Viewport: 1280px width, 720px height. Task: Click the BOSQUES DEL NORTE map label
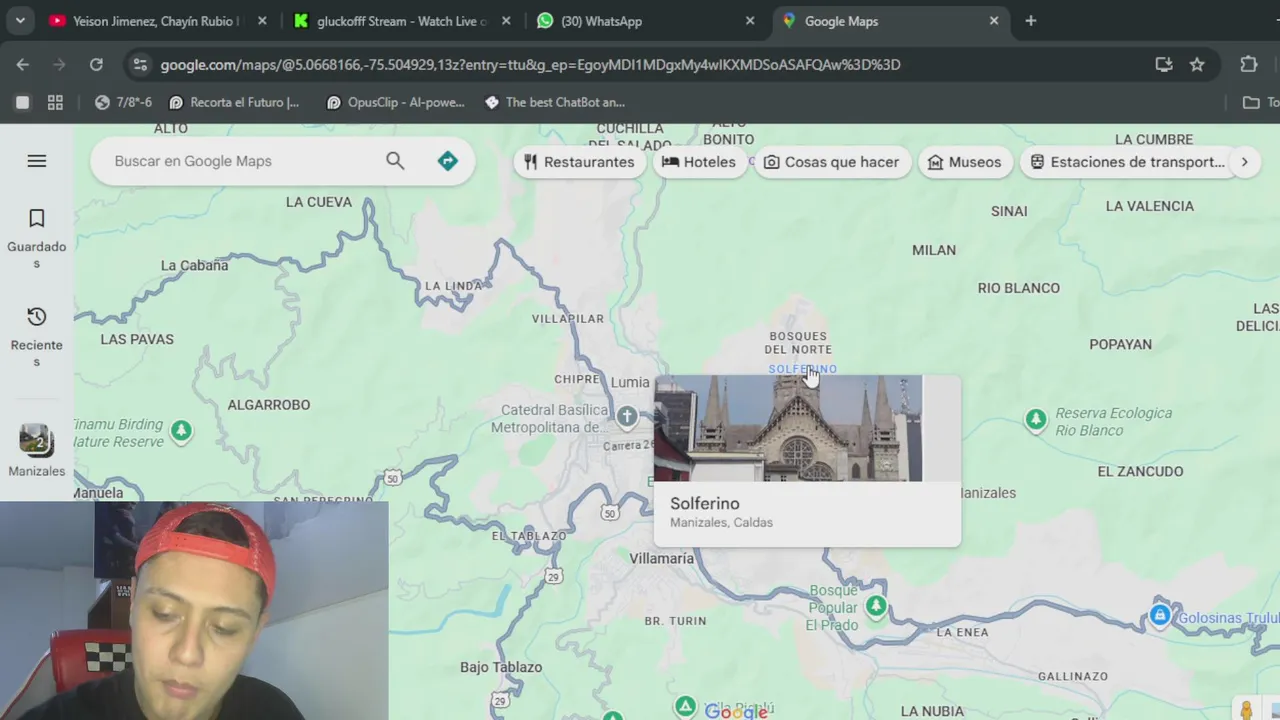click(798, 343)
